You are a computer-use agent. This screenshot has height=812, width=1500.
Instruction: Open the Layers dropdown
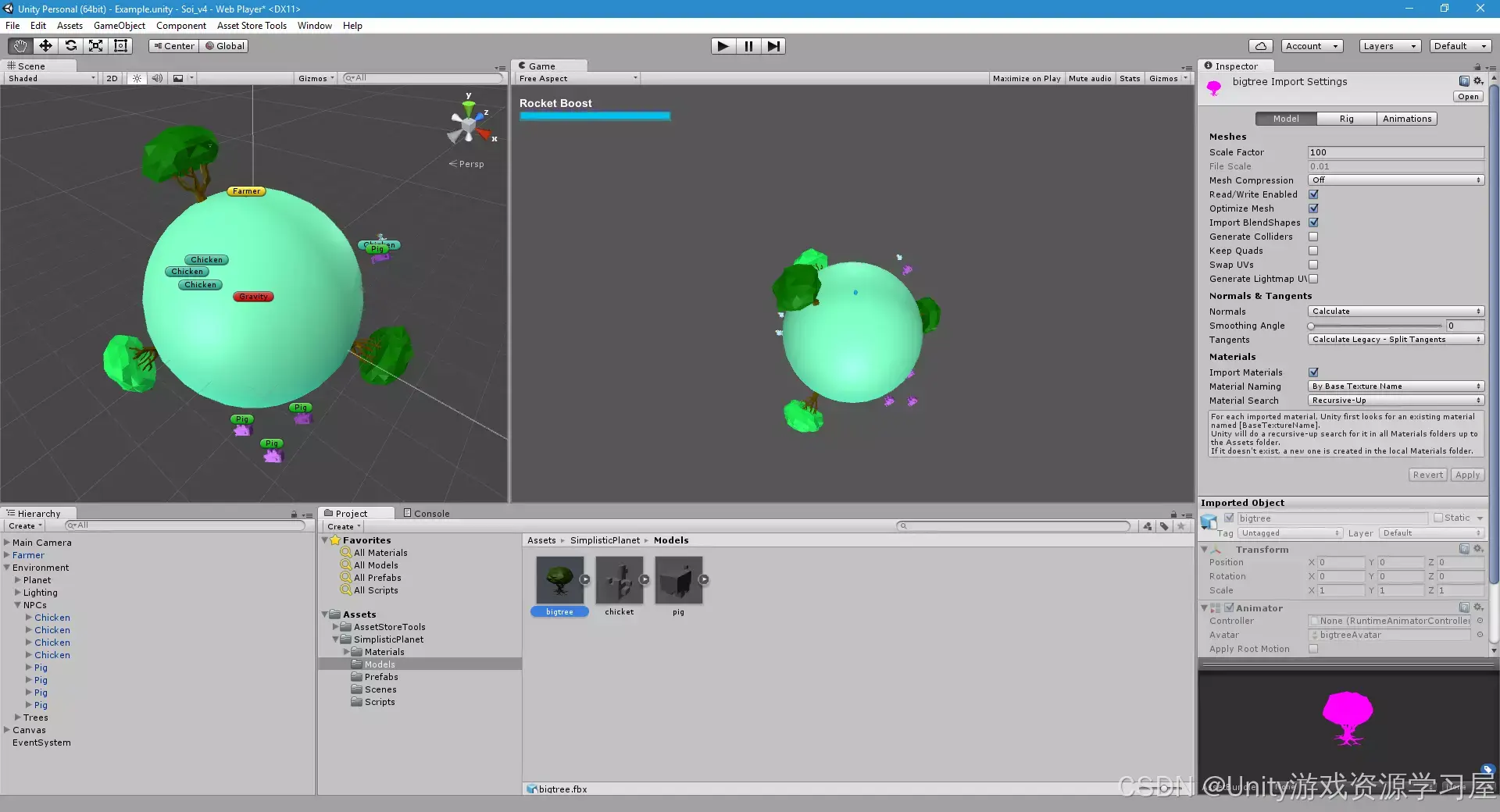(x=1388, y=46)
